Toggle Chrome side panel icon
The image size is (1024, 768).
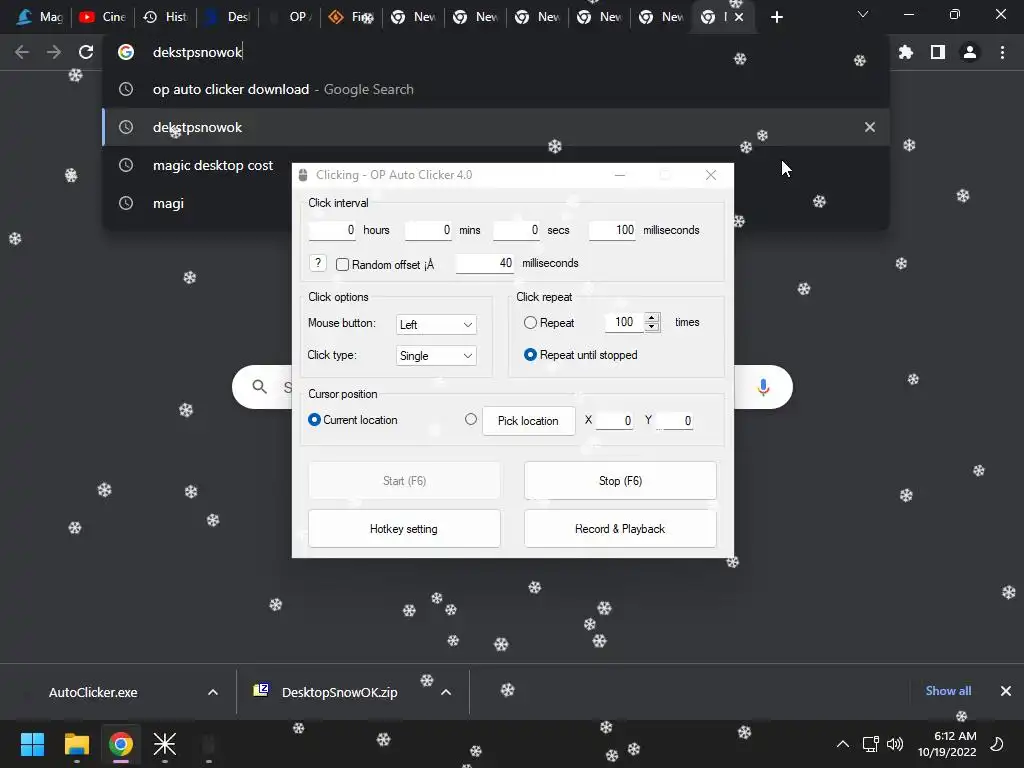click(938, 52)
